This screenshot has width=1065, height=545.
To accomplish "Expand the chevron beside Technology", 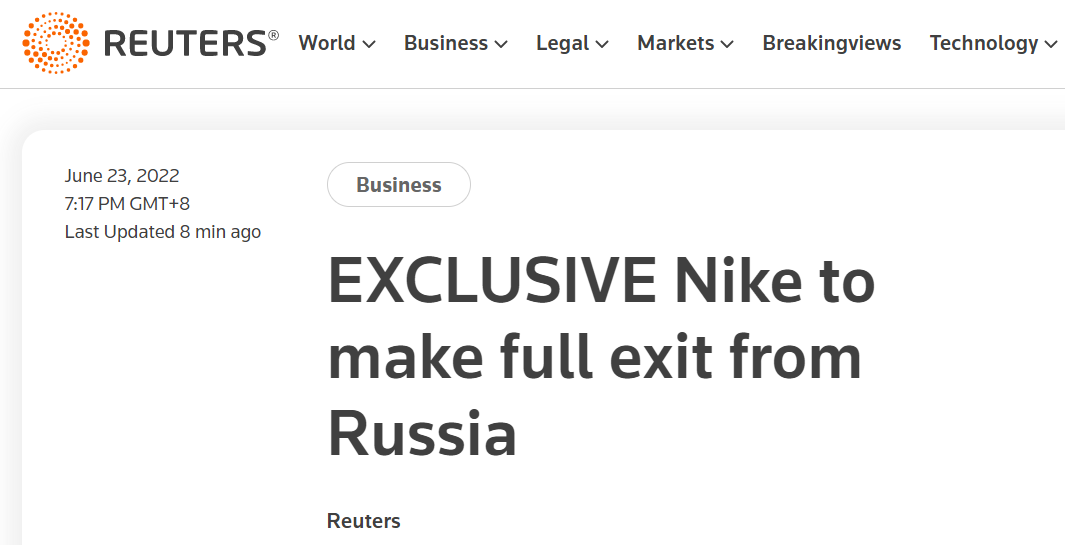I will [x=1051, y=45].
